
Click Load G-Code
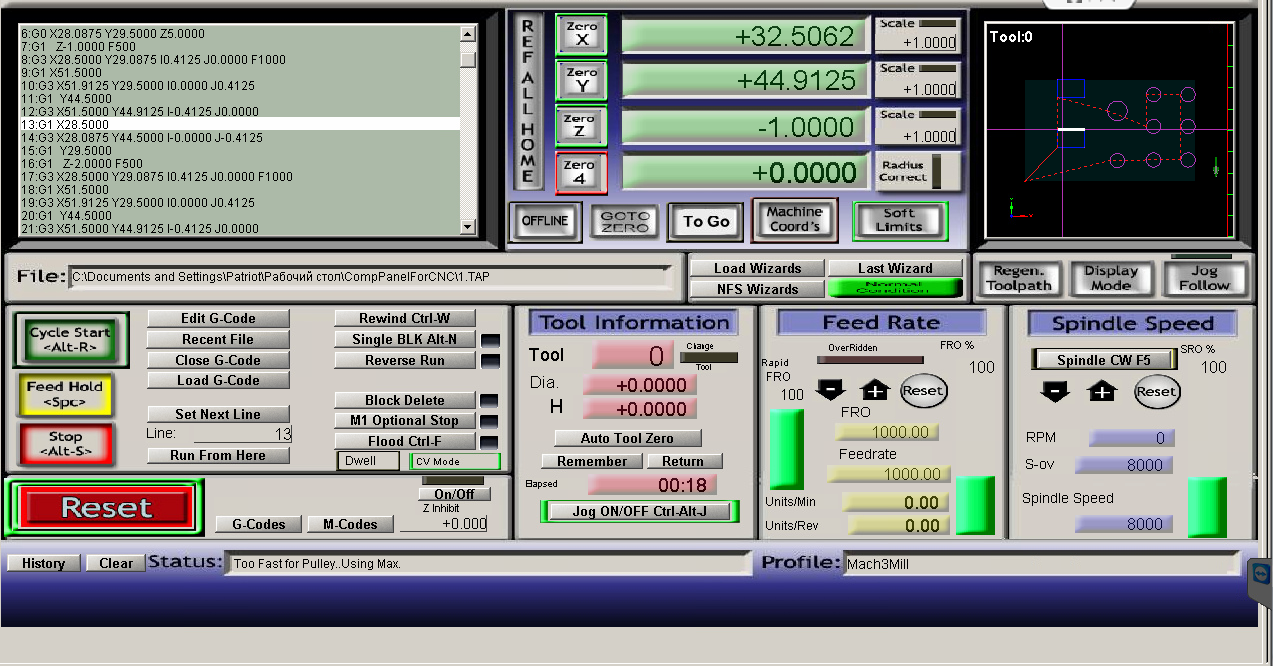click(218, 380)
